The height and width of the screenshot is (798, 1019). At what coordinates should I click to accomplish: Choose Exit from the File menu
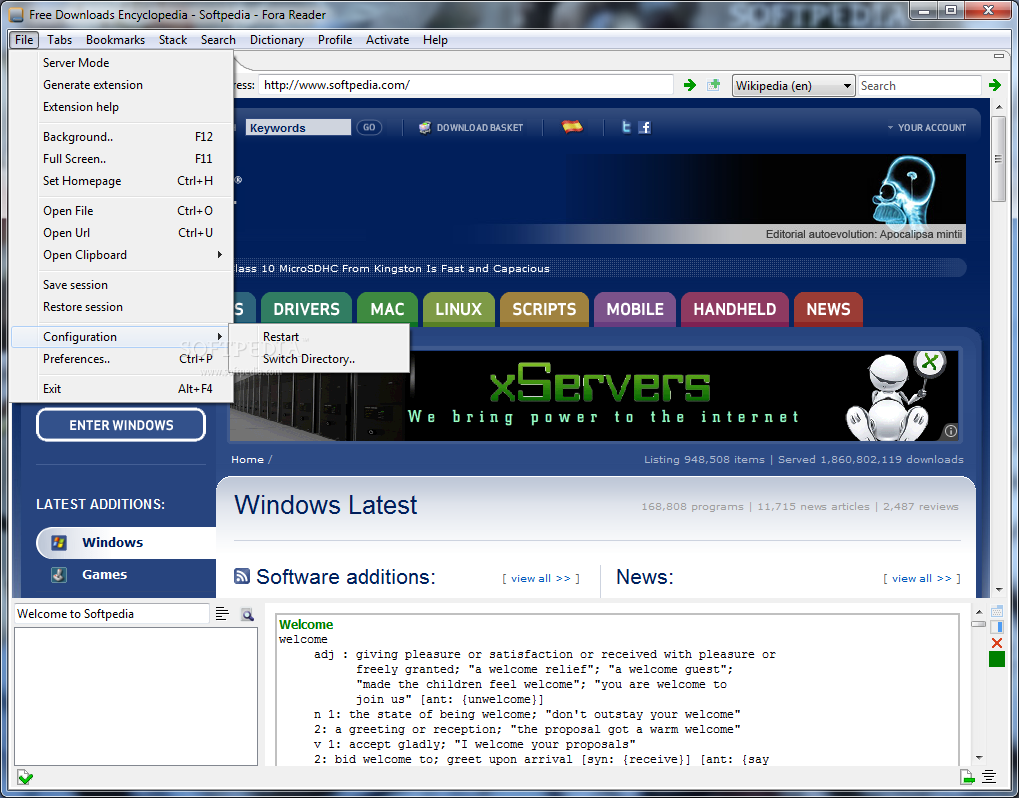pos(122,389)
